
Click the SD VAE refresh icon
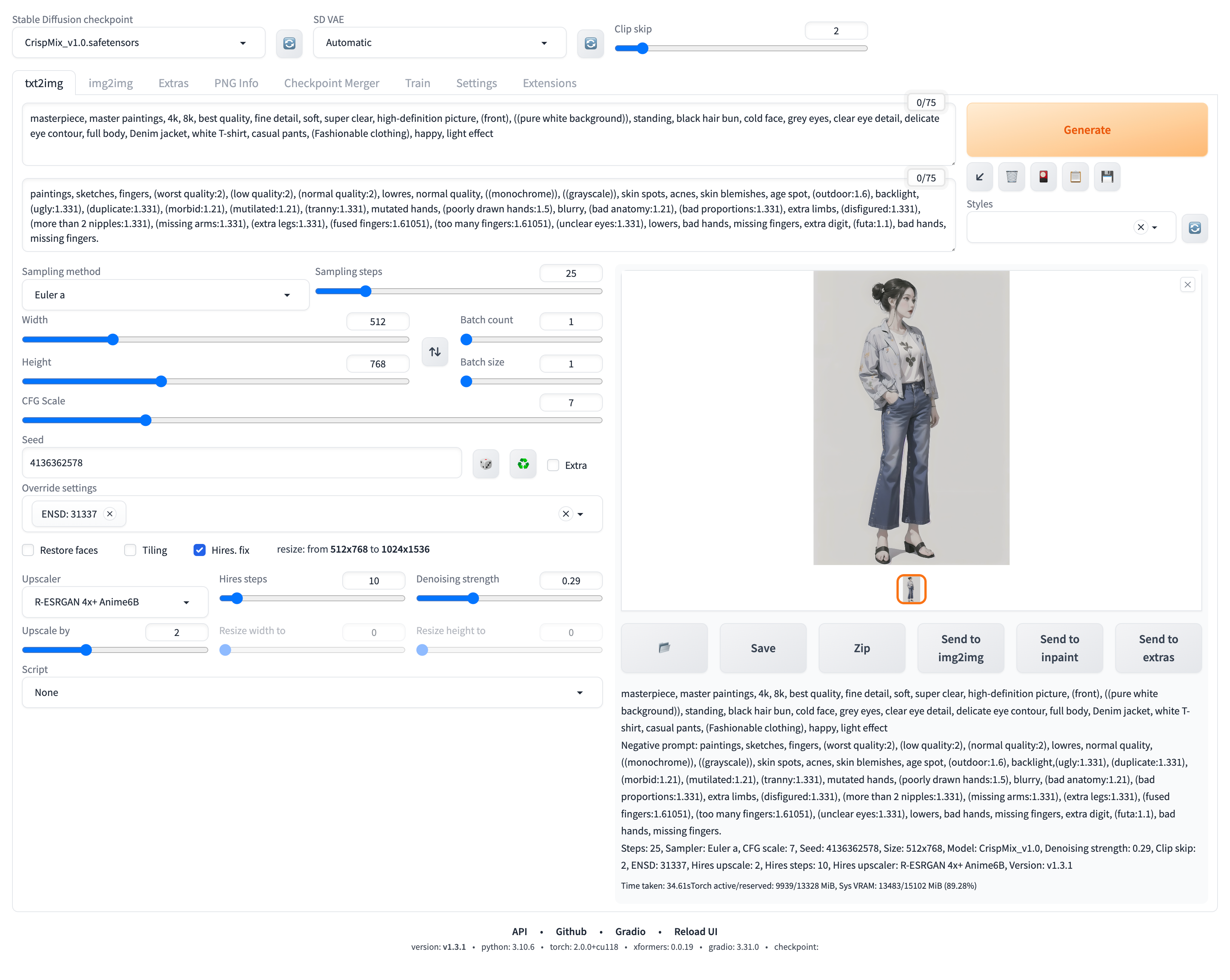tap(590, 43)
